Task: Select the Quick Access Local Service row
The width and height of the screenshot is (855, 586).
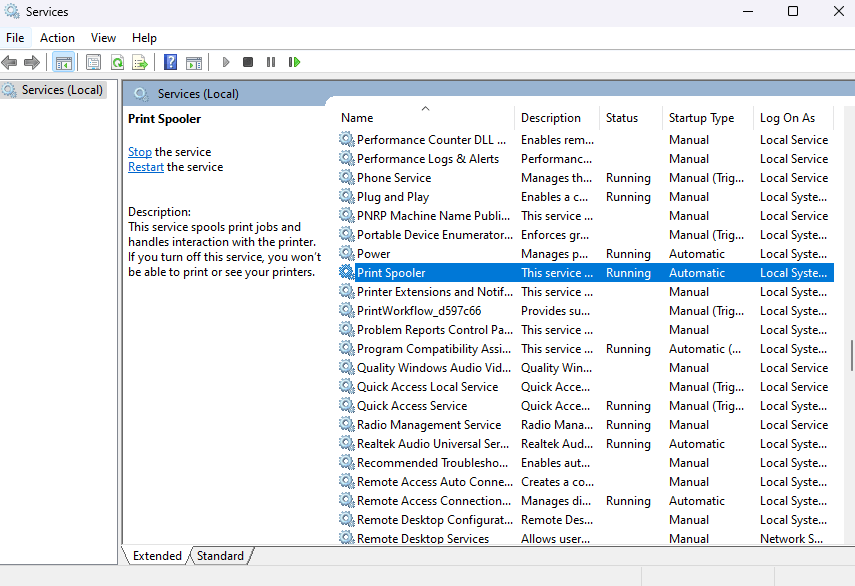Action: pyautogui.click(x=586, y=386)
